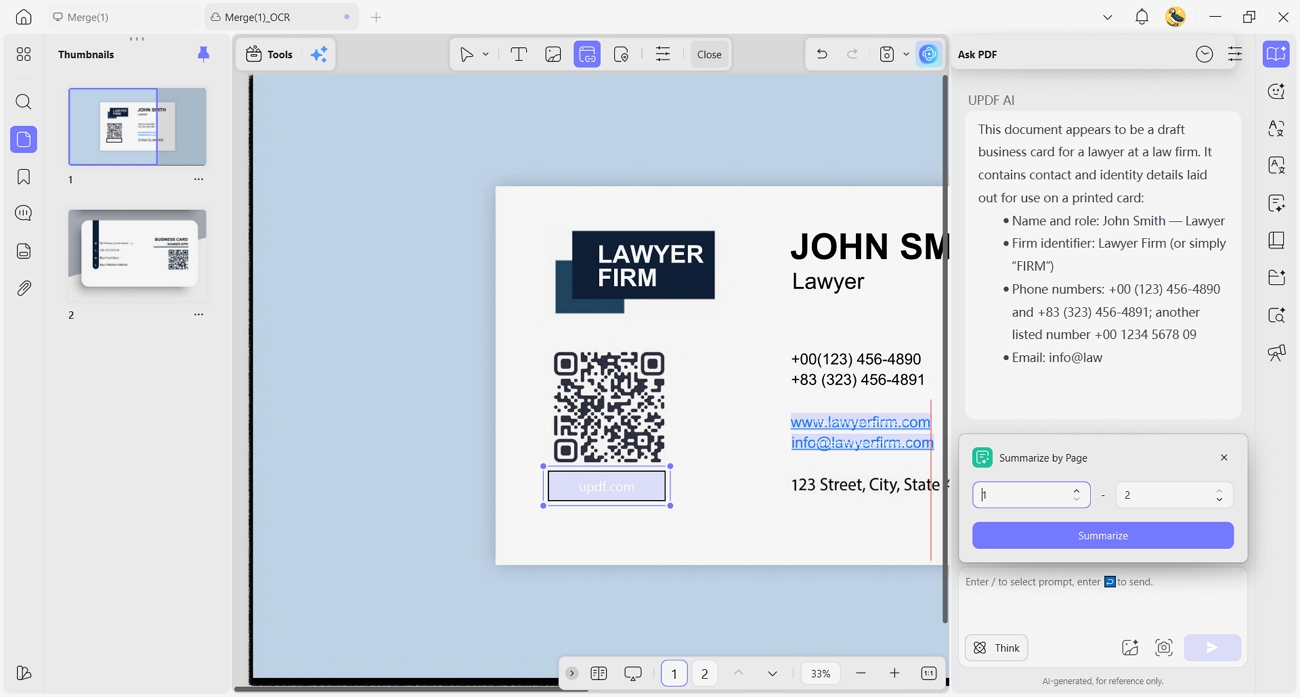Select the page thumbnails sidebar icon
The image size is (1300, 697).
point(23,139)
